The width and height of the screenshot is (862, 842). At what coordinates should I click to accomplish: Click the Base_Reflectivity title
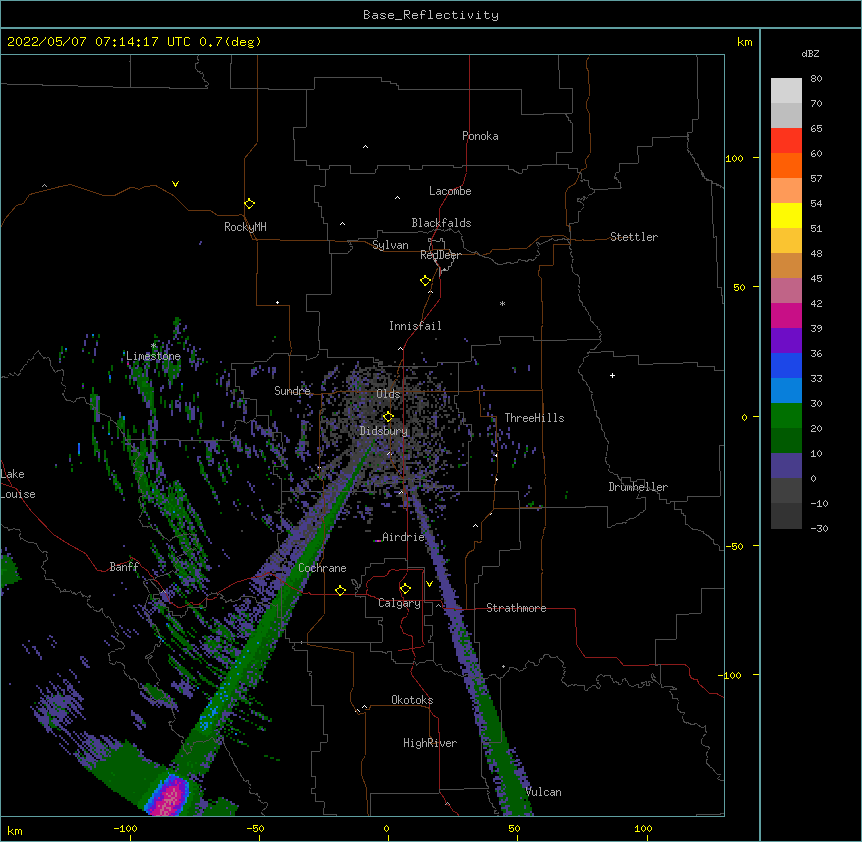(x=431, y=15)
